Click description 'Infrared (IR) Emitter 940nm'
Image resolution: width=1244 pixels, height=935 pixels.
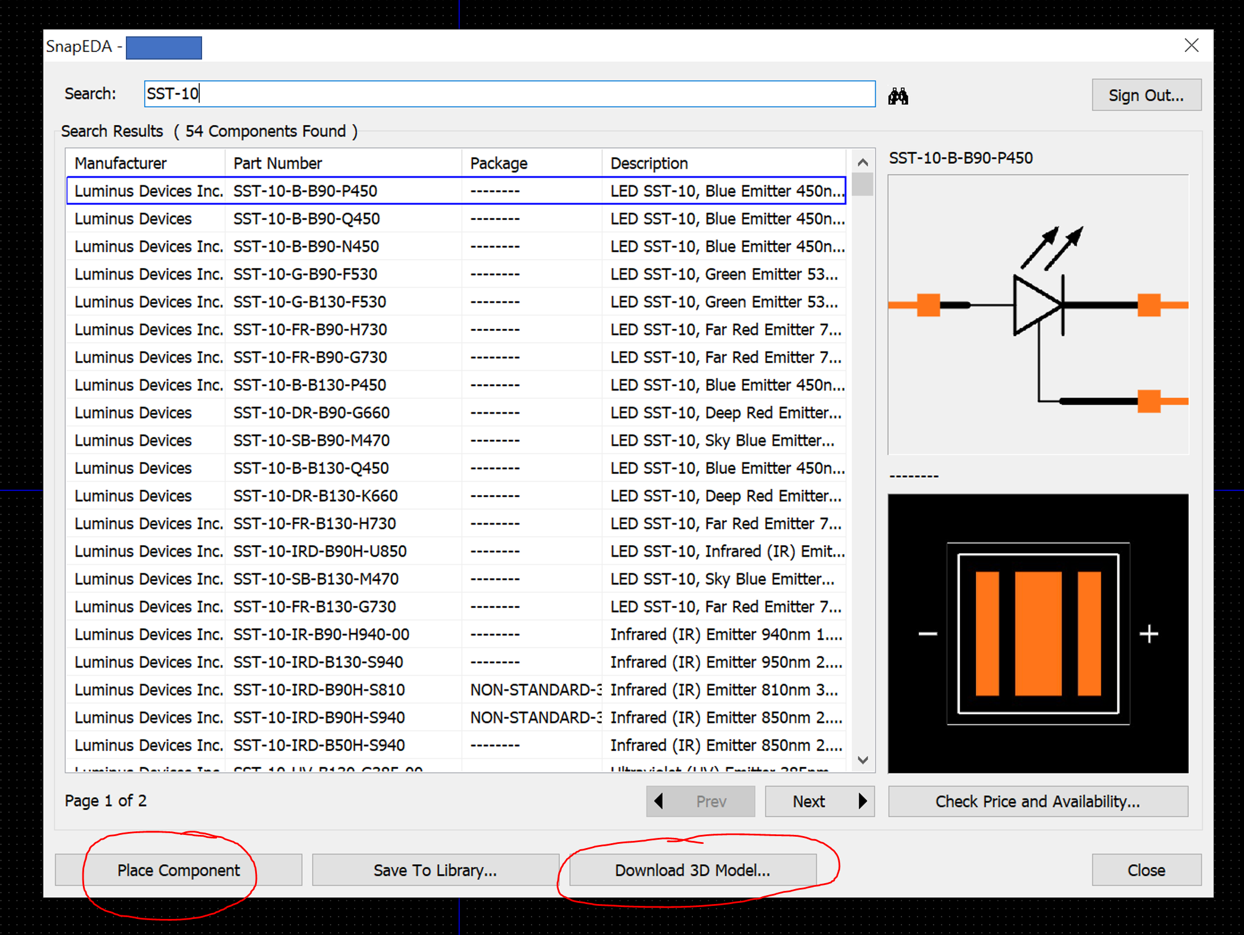(726, 634)
